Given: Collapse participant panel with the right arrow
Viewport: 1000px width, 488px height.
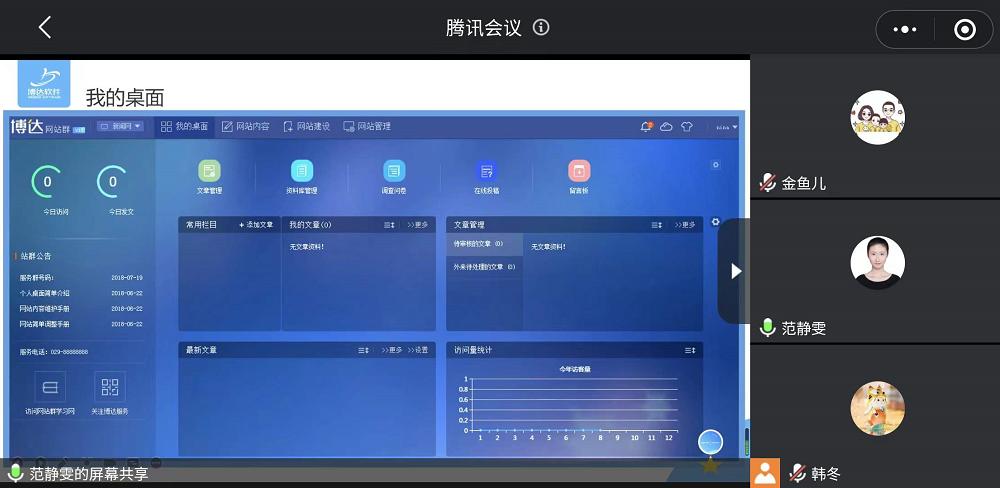Looking at the screenshot, I should pos(735,271).
